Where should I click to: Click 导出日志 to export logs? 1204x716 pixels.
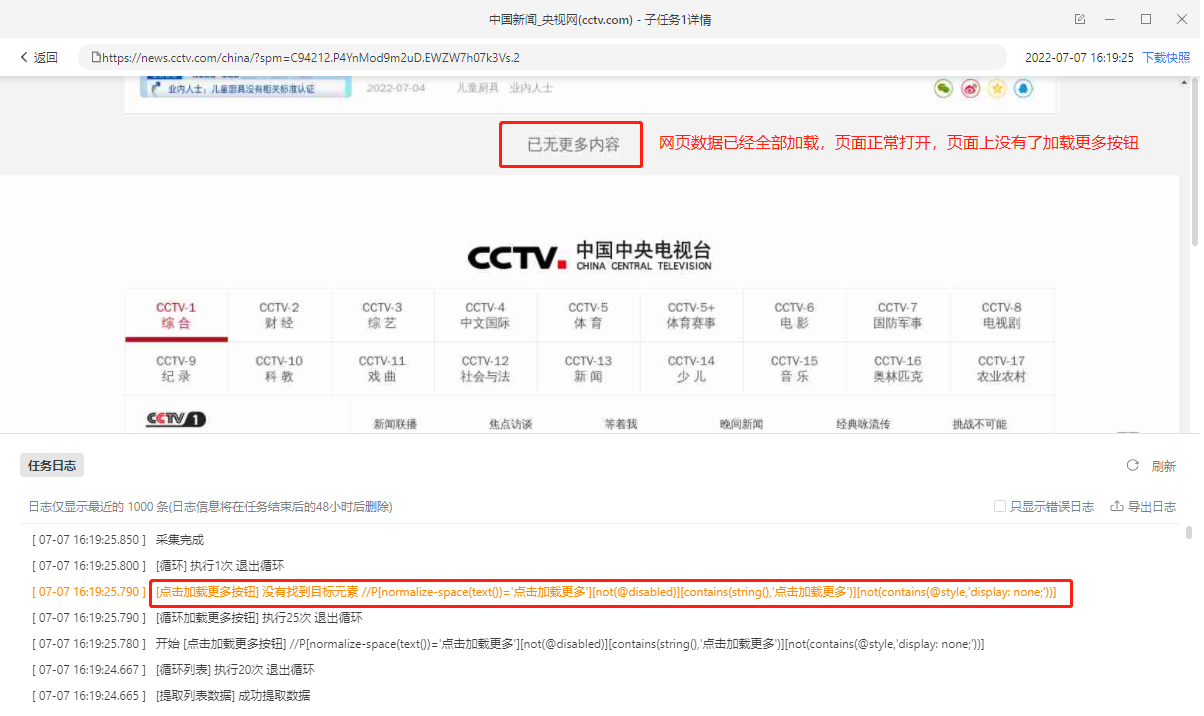click(x=1152, y=506)
